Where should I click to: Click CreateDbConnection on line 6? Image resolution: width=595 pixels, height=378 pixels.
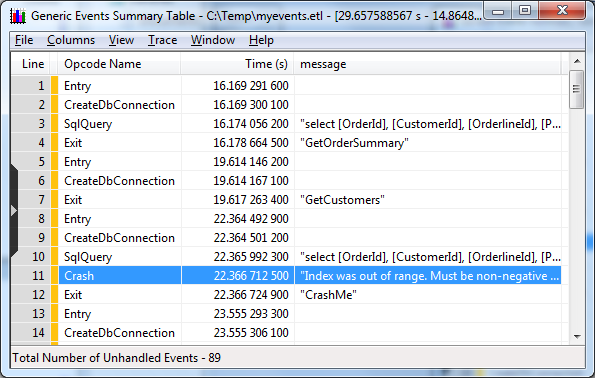(x=119, y=181)
